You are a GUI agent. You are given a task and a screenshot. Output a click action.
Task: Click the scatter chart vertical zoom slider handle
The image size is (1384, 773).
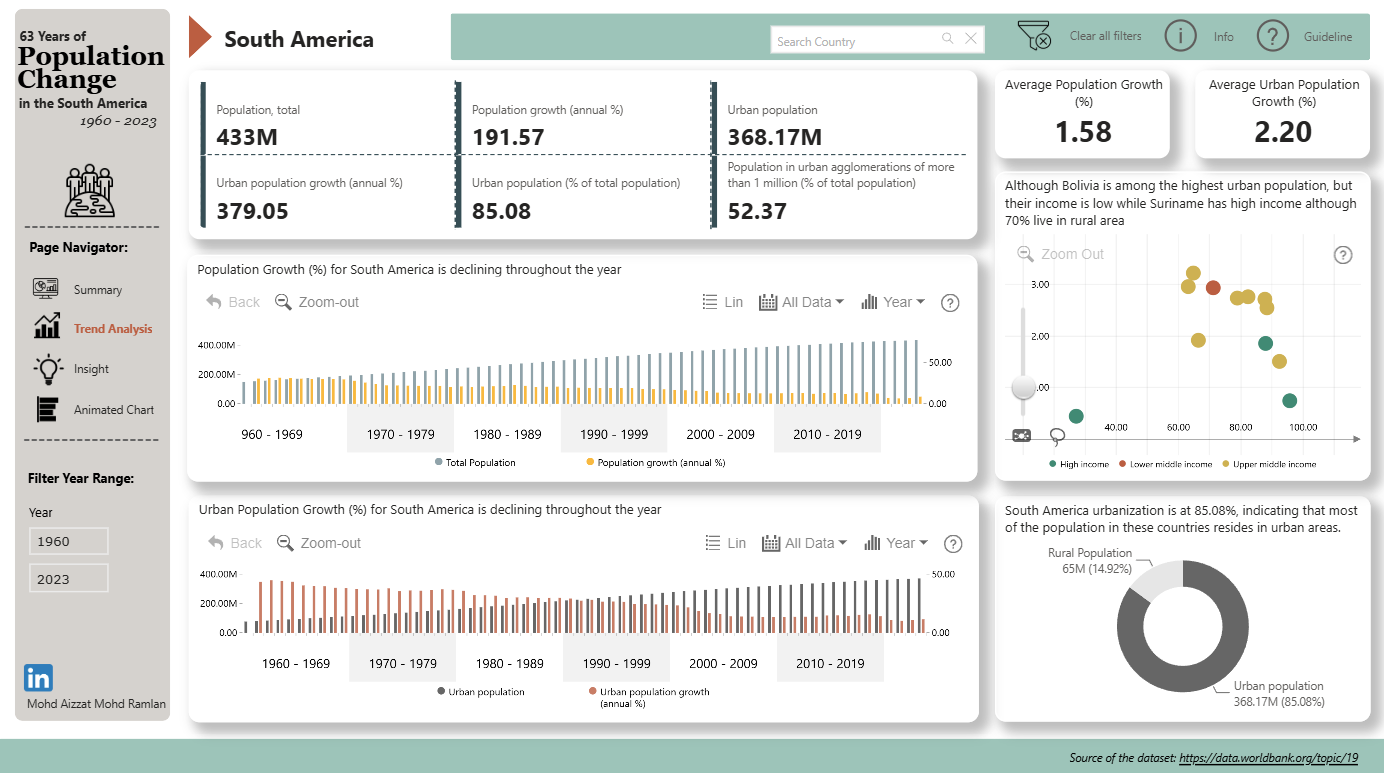1023,386
